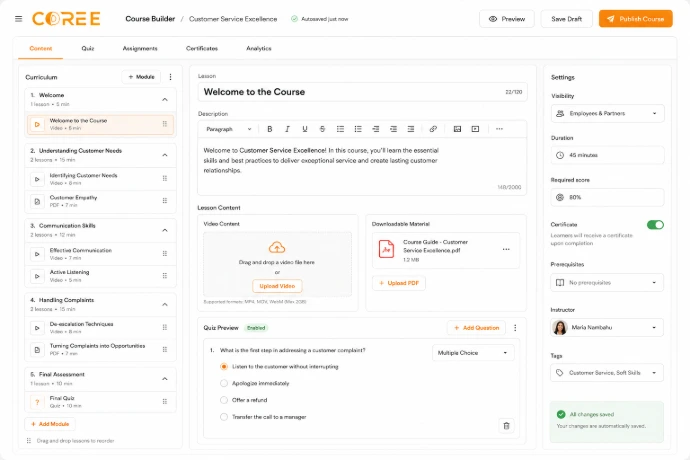Open the Paragraph style dropdown

(x=229, y=129)
